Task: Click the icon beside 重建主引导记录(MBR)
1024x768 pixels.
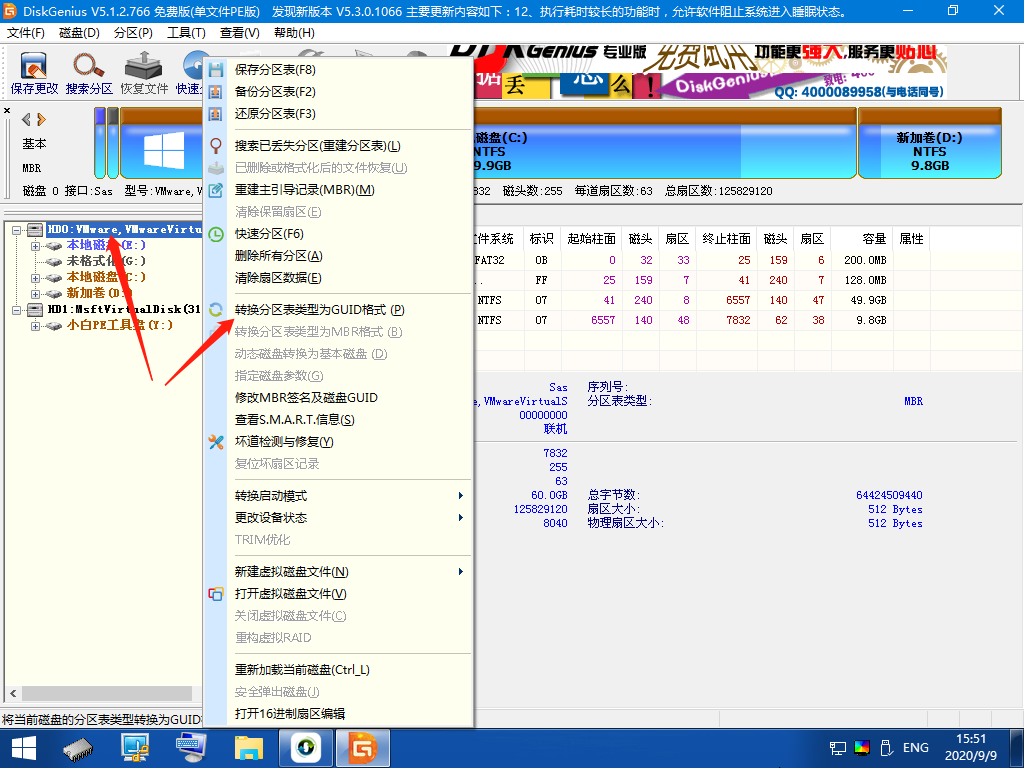Action: click(x=215, y=190)
